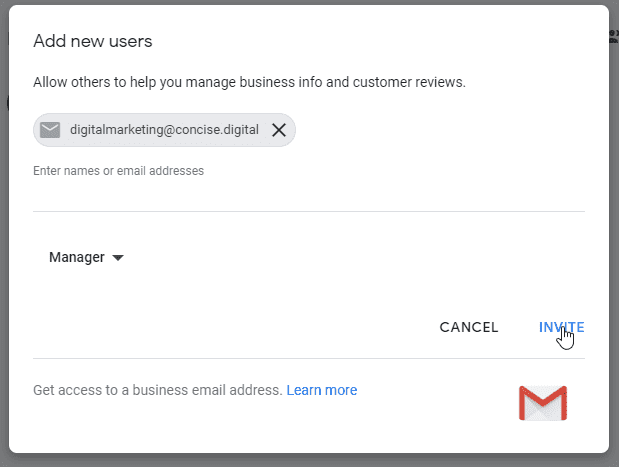Click the Gmail logo icon
The height and width of the screenshot is (467, 619).
coord(542,403)
